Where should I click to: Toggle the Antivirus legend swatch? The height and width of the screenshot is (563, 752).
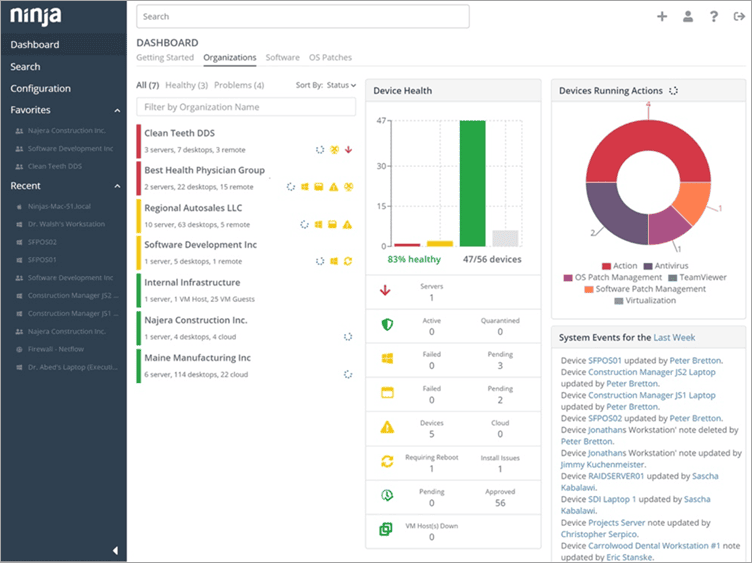coord(648,266)
